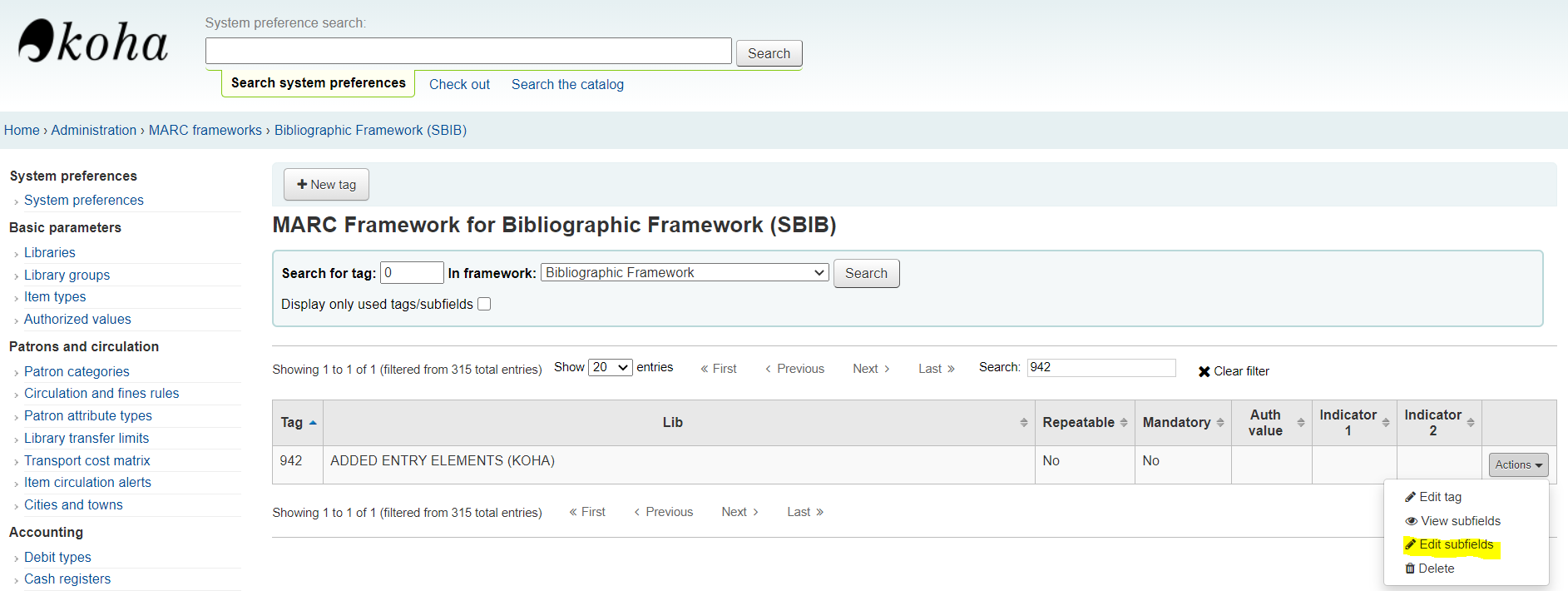Click bottom pagination Next button
Viewport: 1568px width, 591px height.
click(x=739, y=512)
